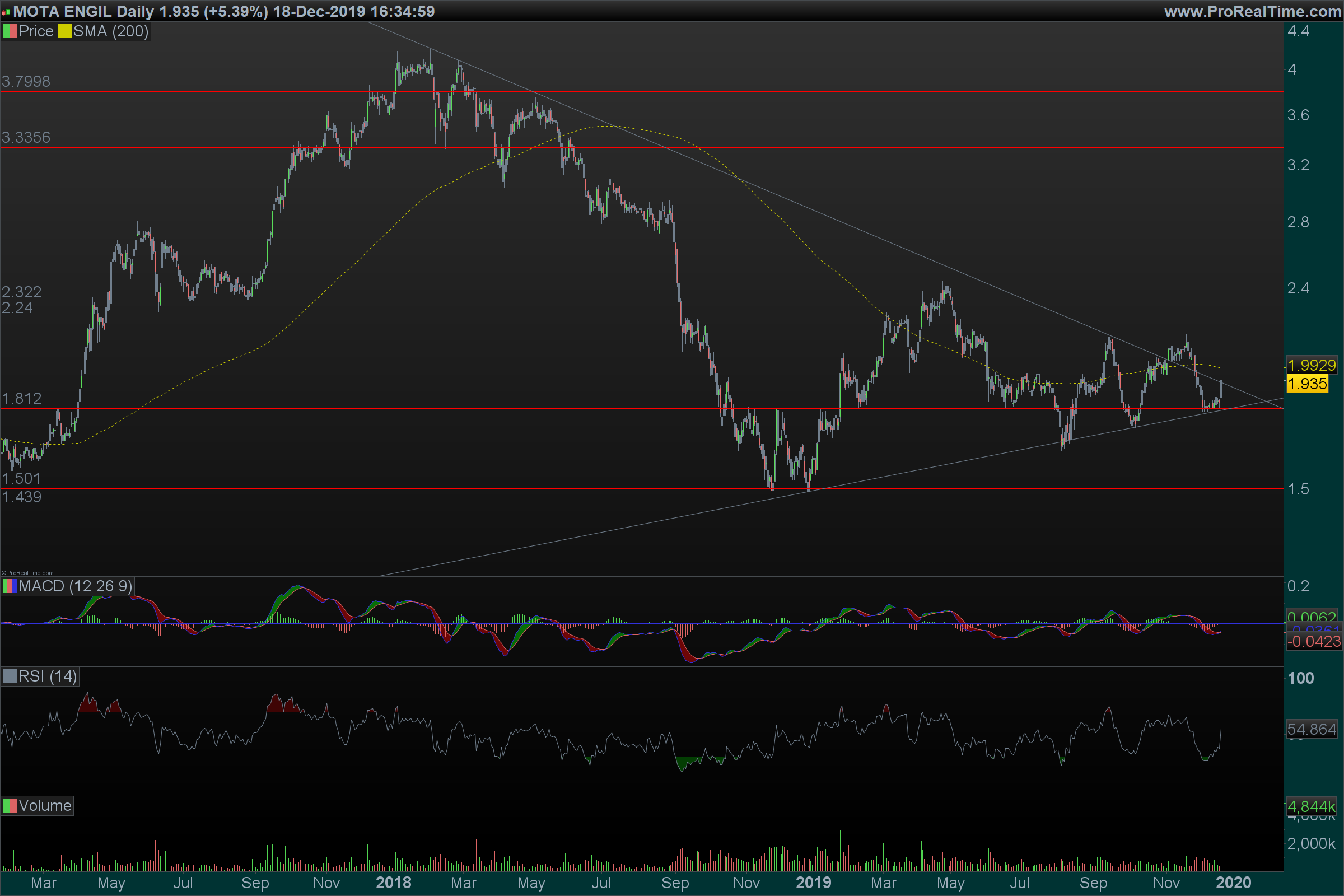1344x896 pixels.
Task: Open SMA (200) indicator settings label
Action: tap(111, 31)
